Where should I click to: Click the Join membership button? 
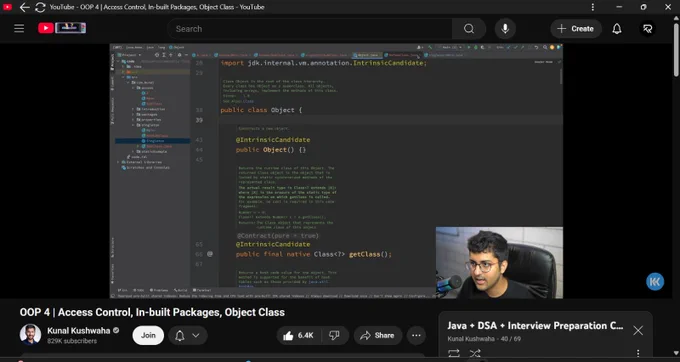(x=148, y=335)
